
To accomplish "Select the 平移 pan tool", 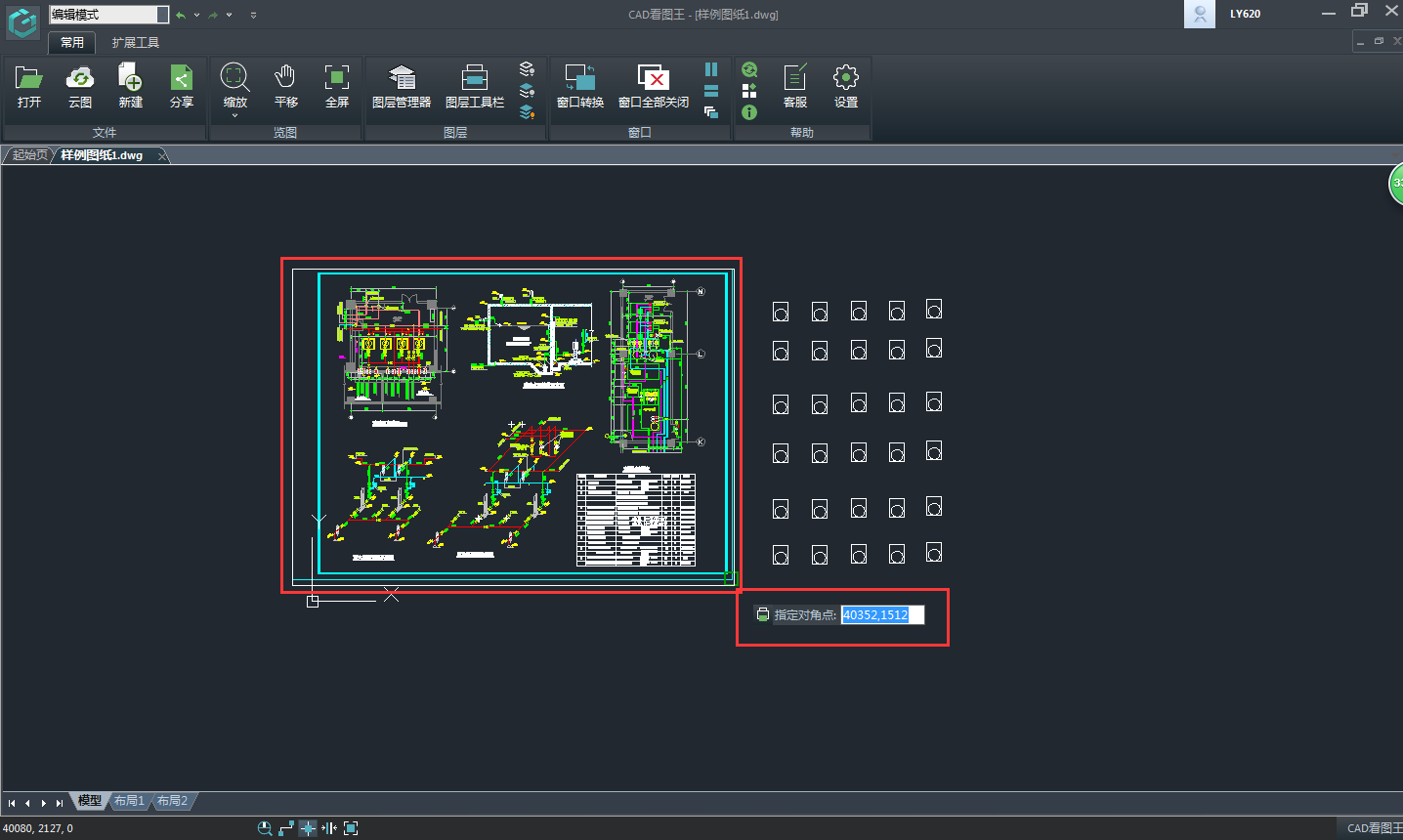I will click(x=285, y=86).
